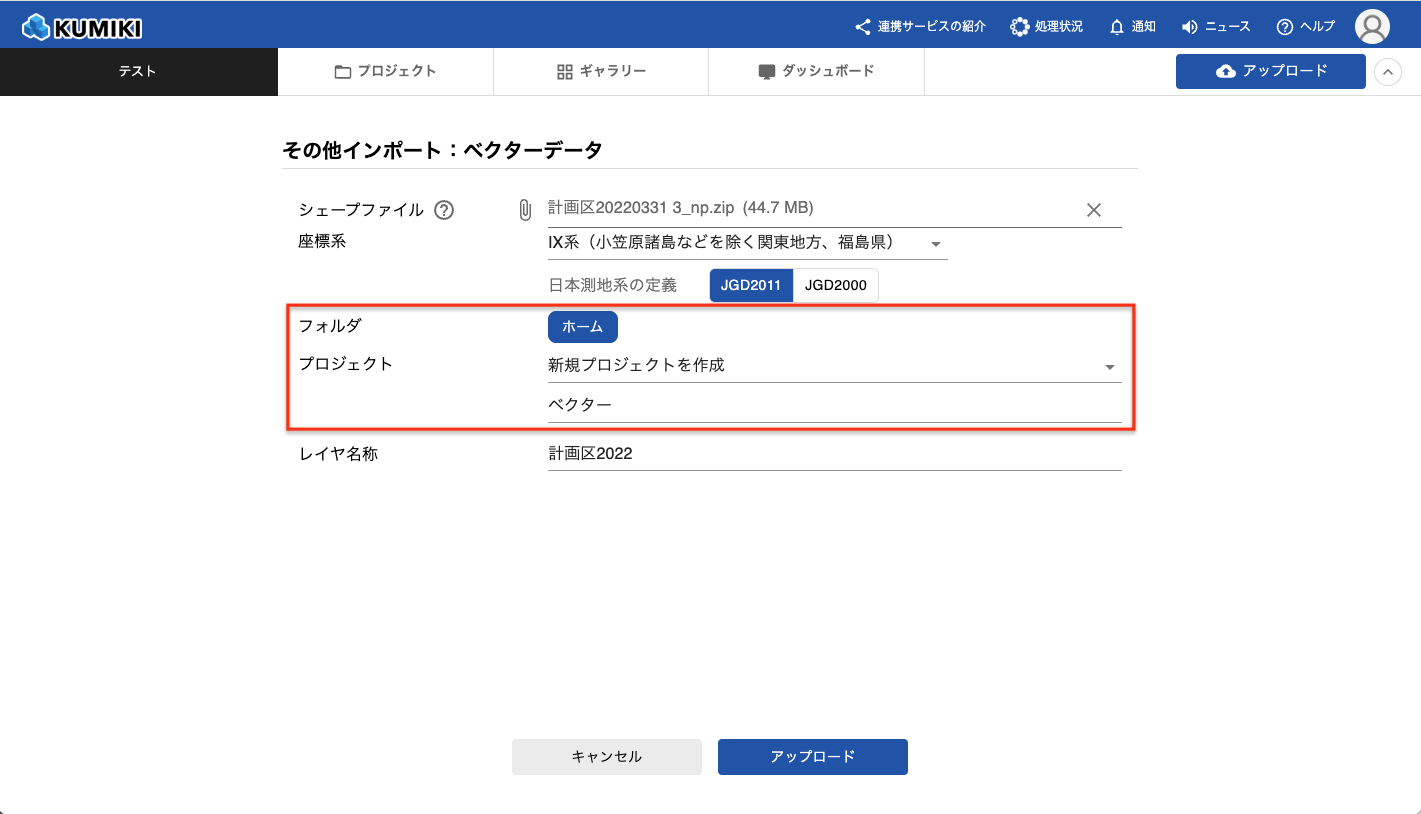
Task: Select JGD2000 geodetic datum
Action: pos(835,285)
